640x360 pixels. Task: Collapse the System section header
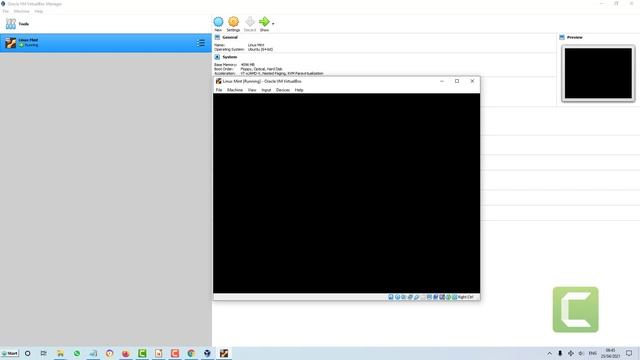pos(229,57)
